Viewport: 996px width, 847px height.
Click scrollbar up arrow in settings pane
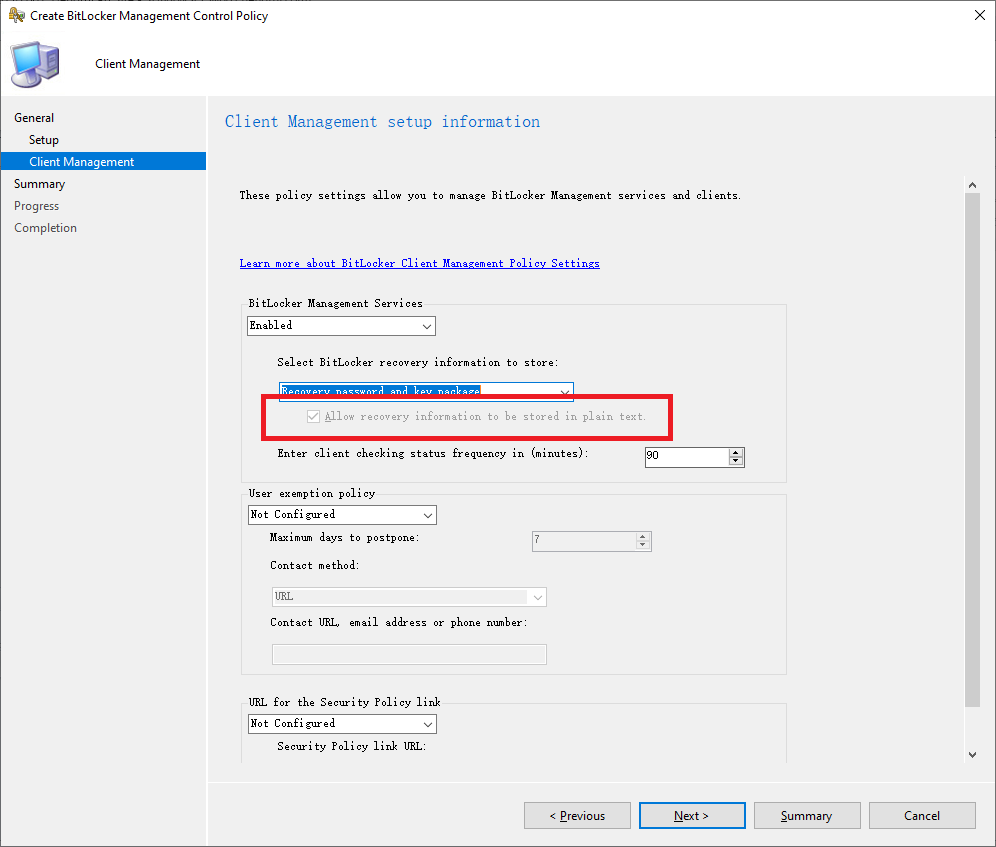972,185
